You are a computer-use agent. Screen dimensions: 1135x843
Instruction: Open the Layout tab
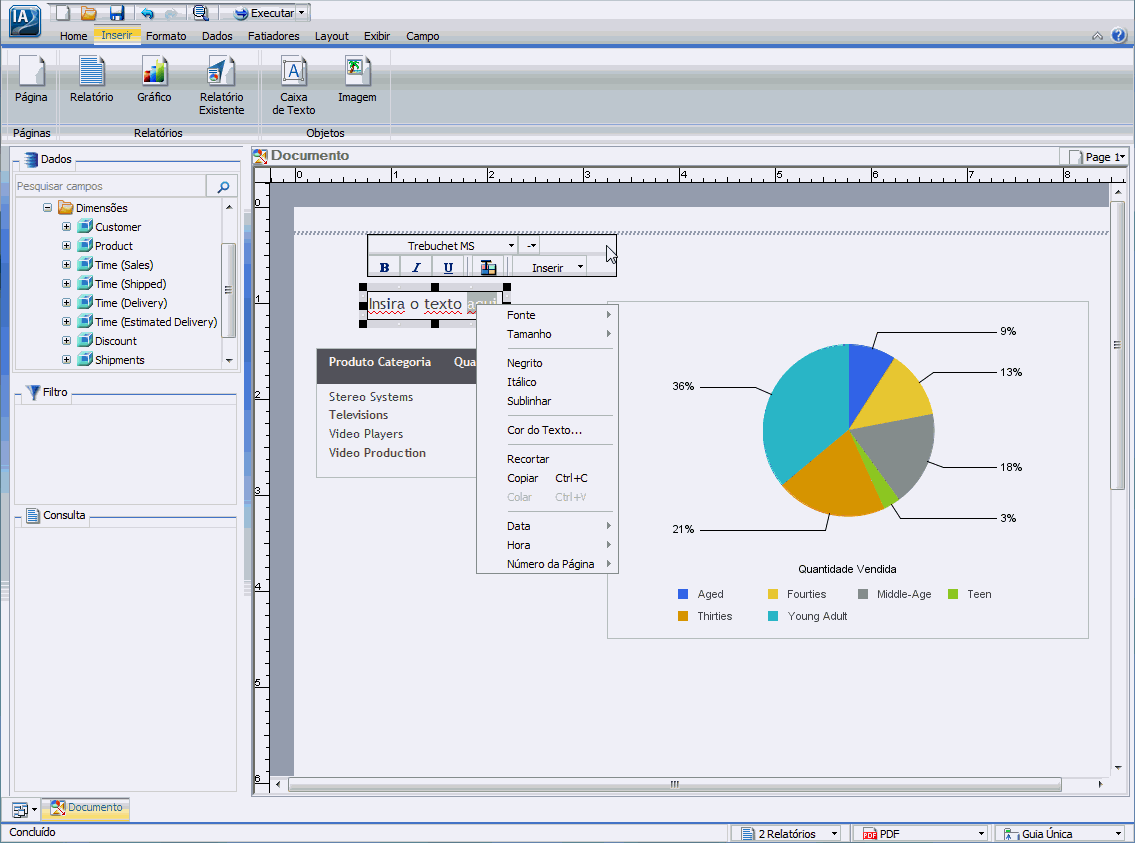click(x=332, y=35)
